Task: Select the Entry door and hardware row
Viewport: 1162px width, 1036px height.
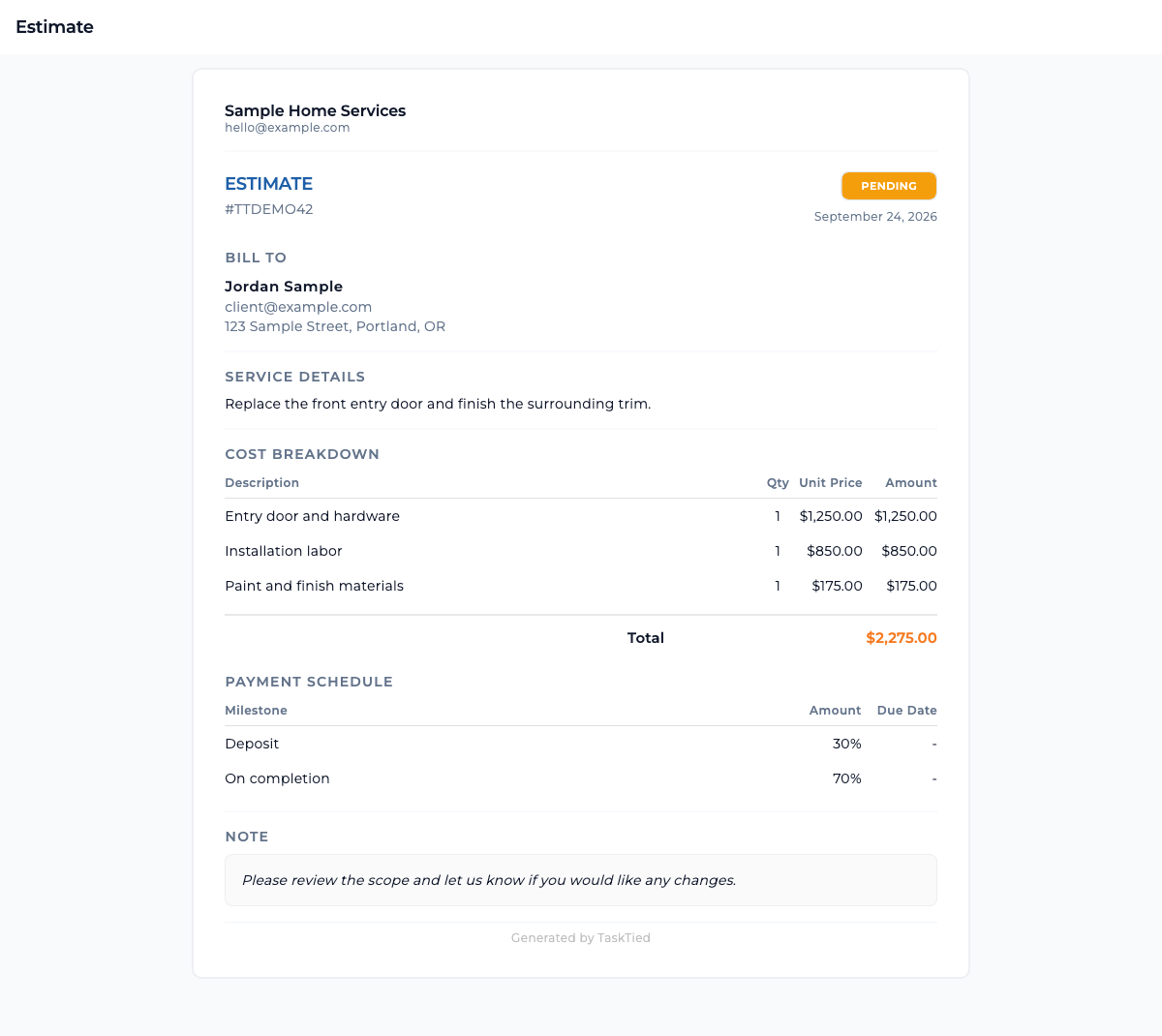Action: click(x=581, y=516)
